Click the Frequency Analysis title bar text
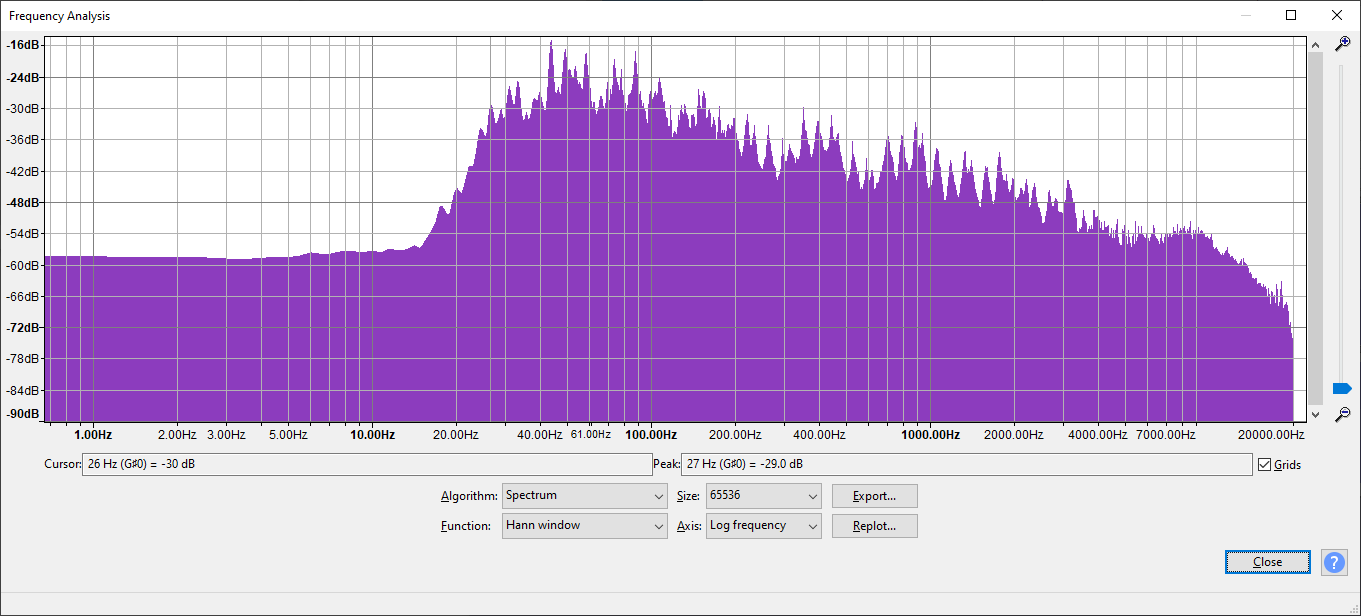Screen dimensions: 1361x616 [x=60, y=16]
